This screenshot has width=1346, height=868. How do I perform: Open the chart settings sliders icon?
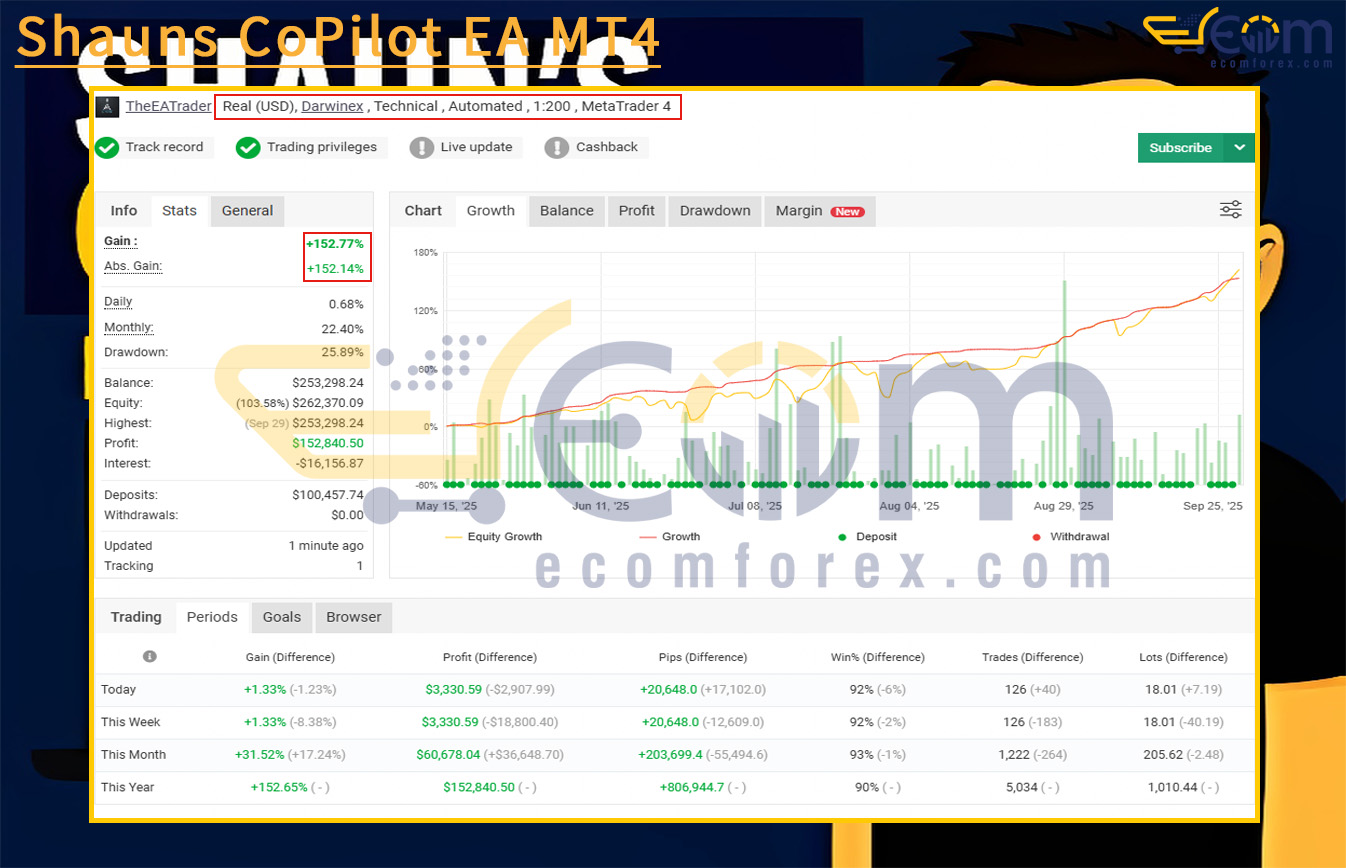(1231, 210)
